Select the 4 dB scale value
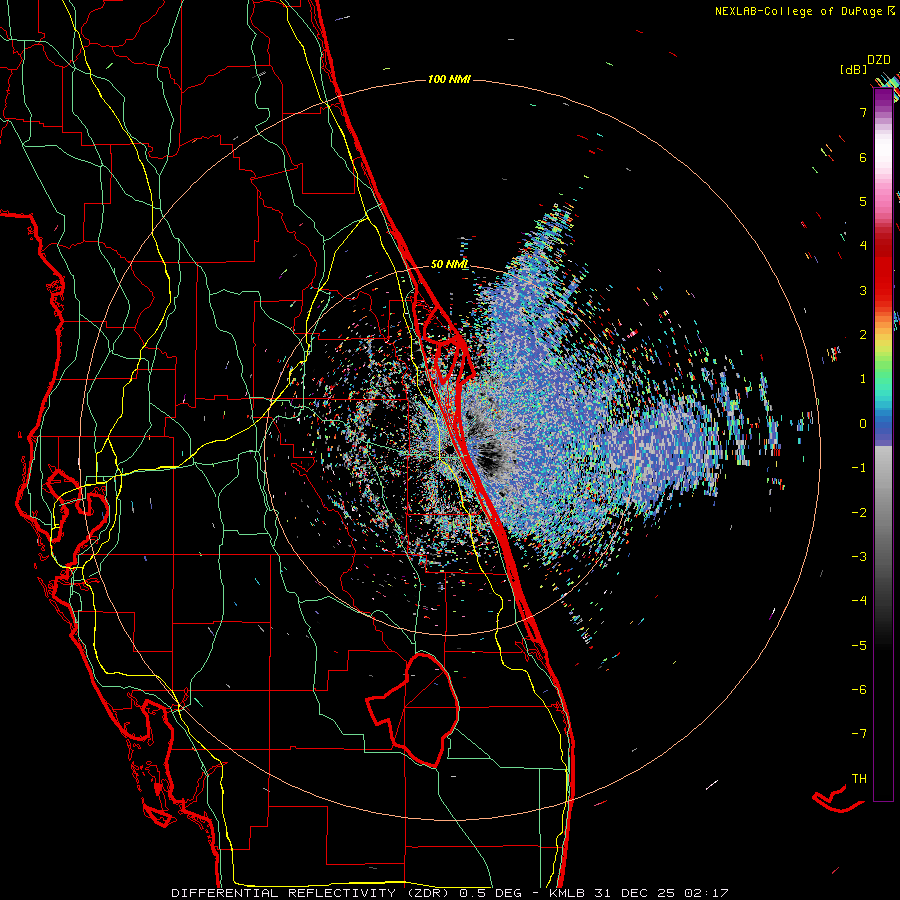 [863, 246]
